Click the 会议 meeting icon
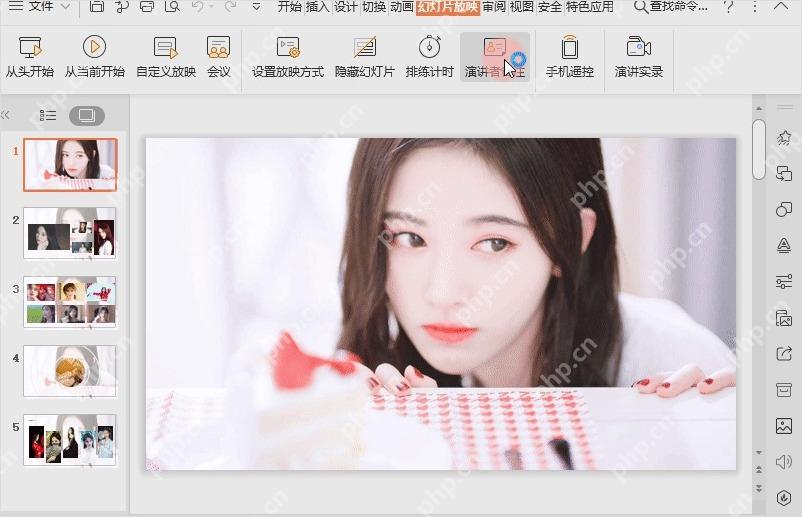Image resolution: width=802 pixels, height=517 pixels. 218,57
